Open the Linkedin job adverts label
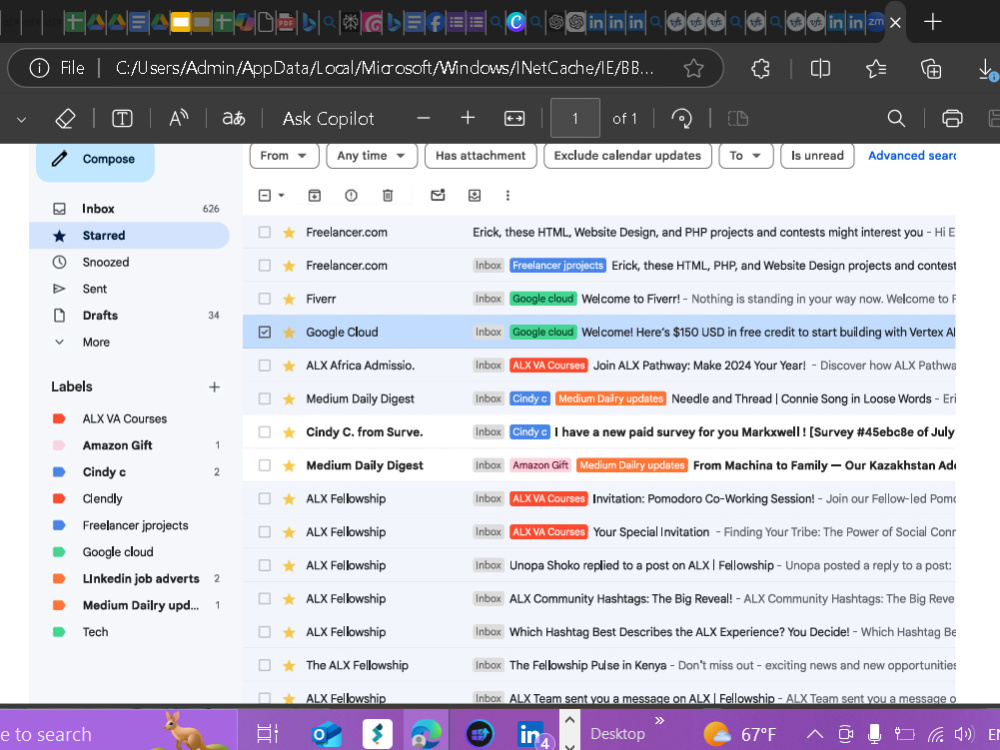 [x=141, y=579]
